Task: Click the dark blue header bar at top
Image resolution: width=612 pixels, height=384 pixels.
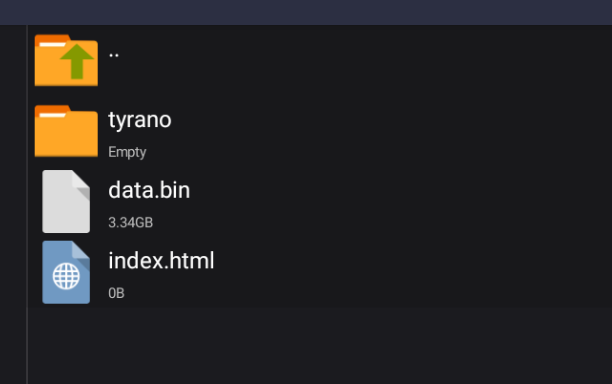Action: 306,12
